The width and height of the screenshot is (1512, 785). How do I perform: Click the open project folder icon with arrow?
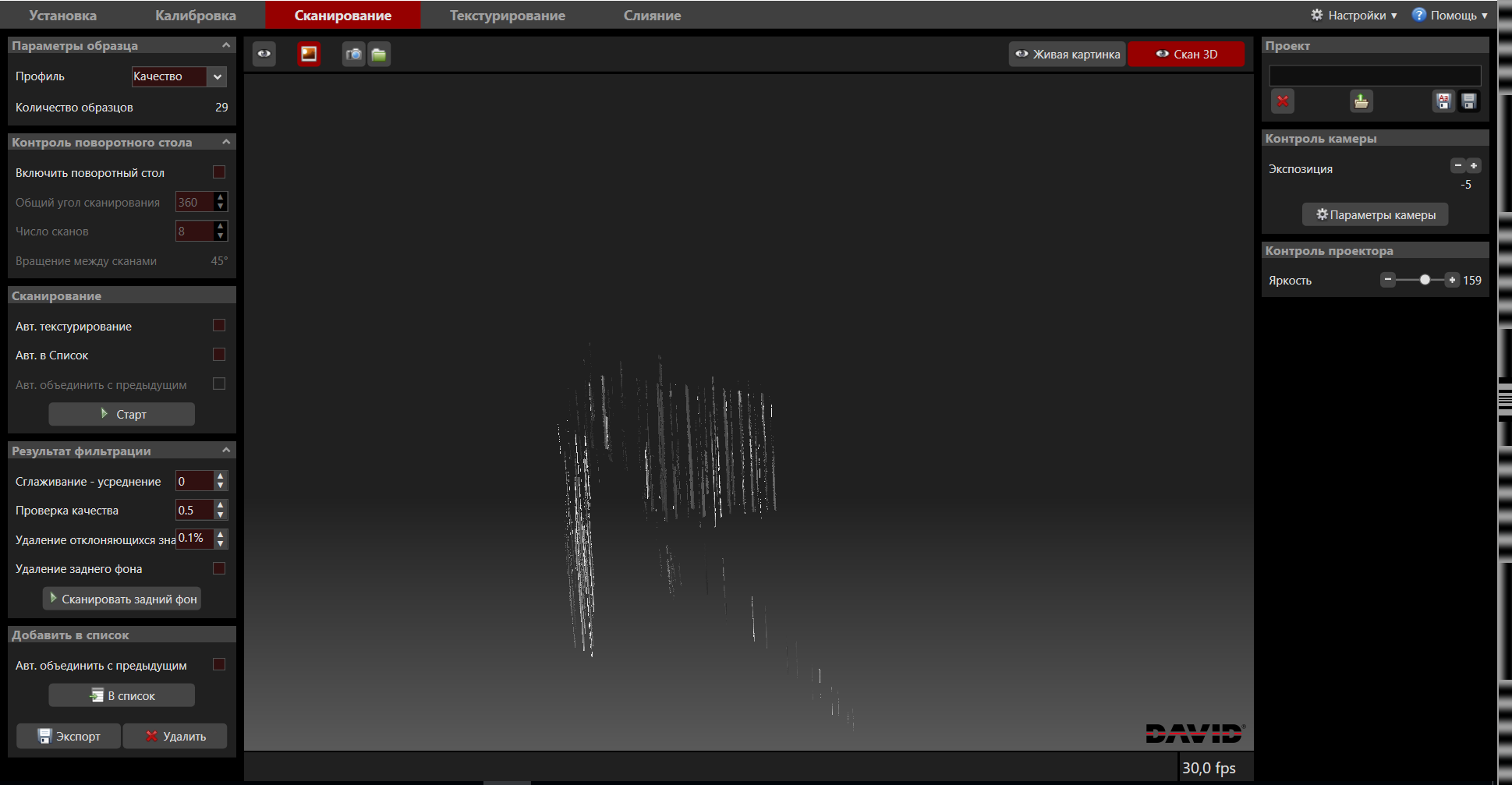(x=1362, y=101)
